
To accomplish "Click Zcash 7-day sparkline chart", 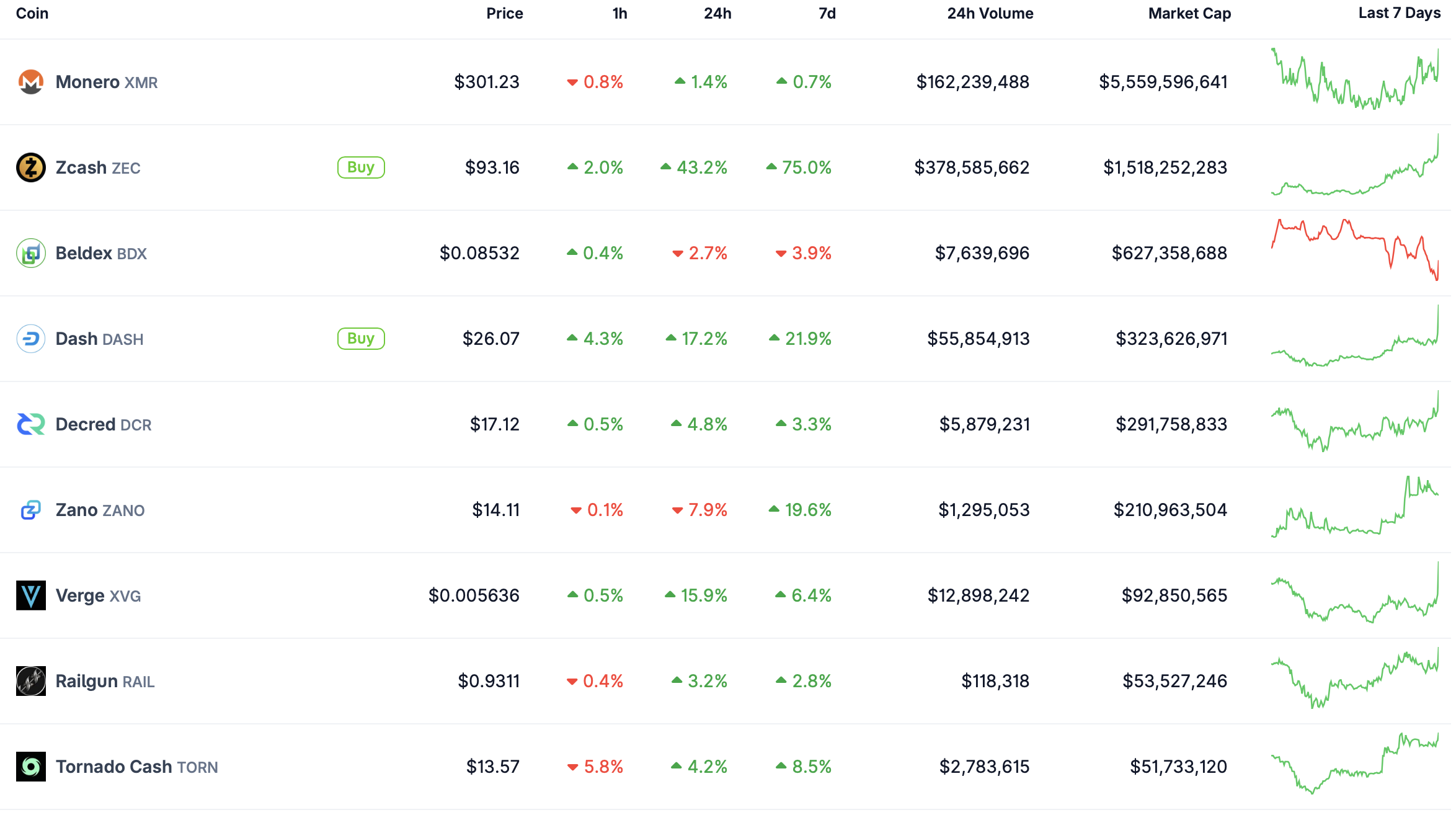I will point(1354,167).
